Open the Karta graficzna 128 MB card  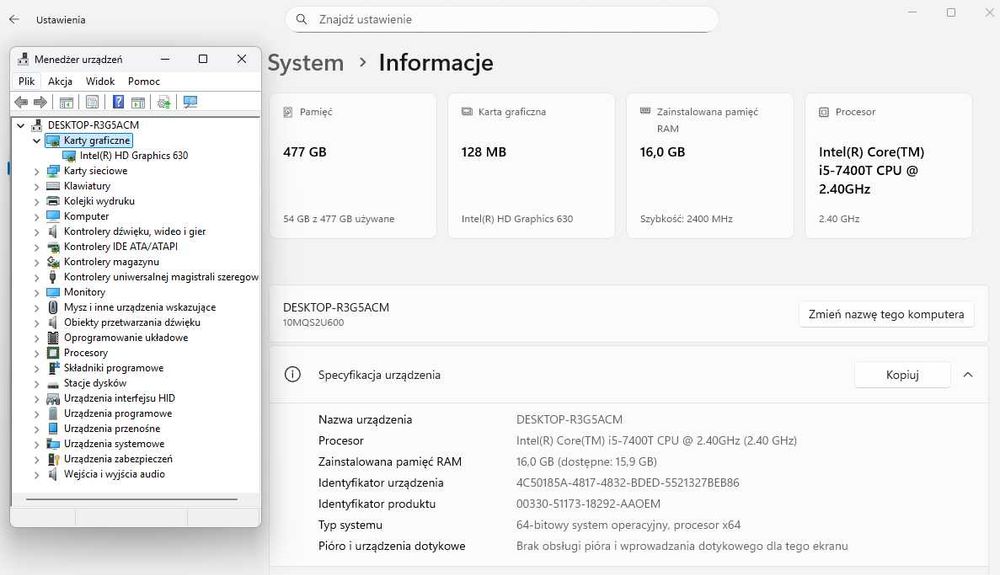pos(531,166)
